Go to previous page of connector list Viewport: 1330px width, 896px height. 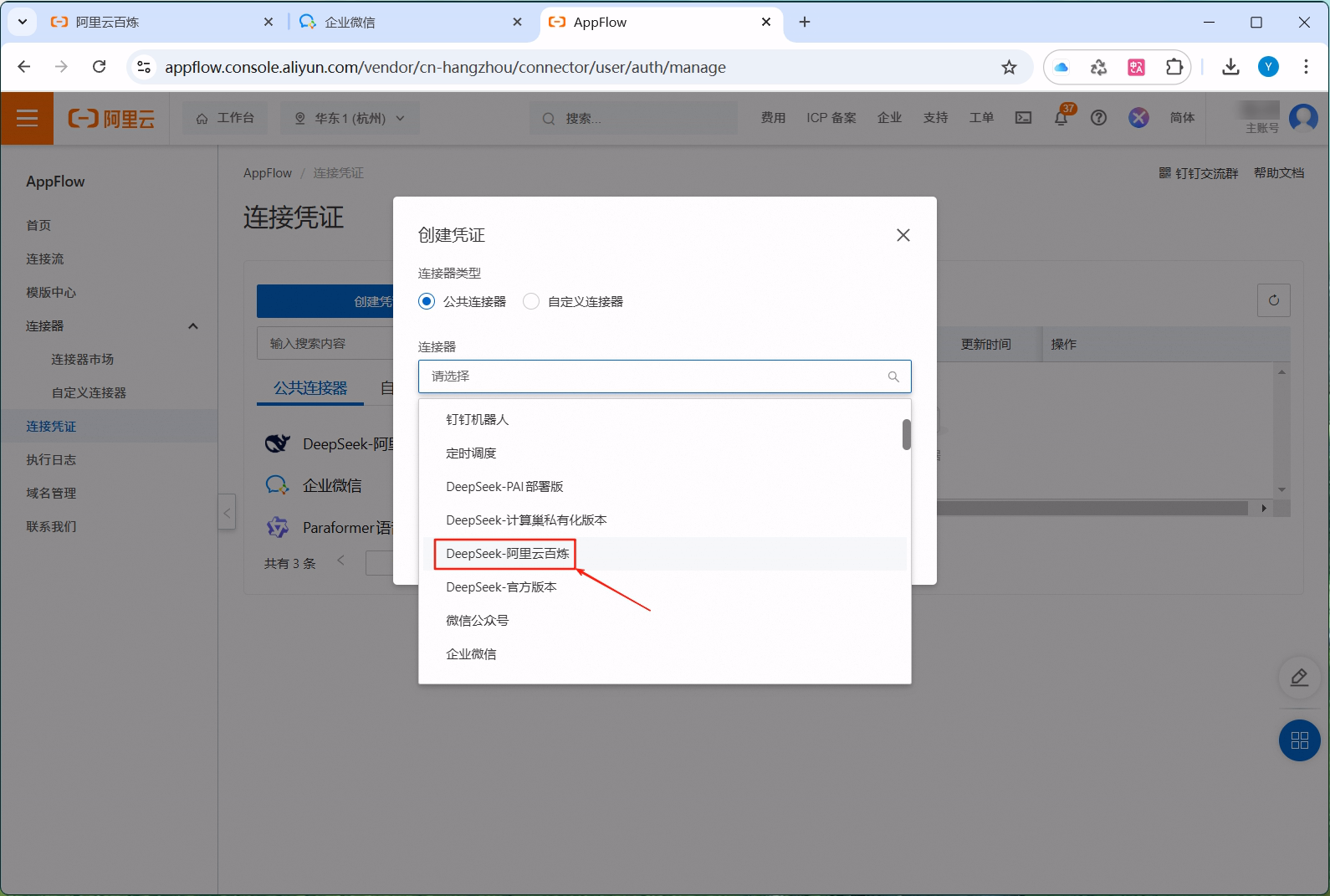click(x=341, y=561)
